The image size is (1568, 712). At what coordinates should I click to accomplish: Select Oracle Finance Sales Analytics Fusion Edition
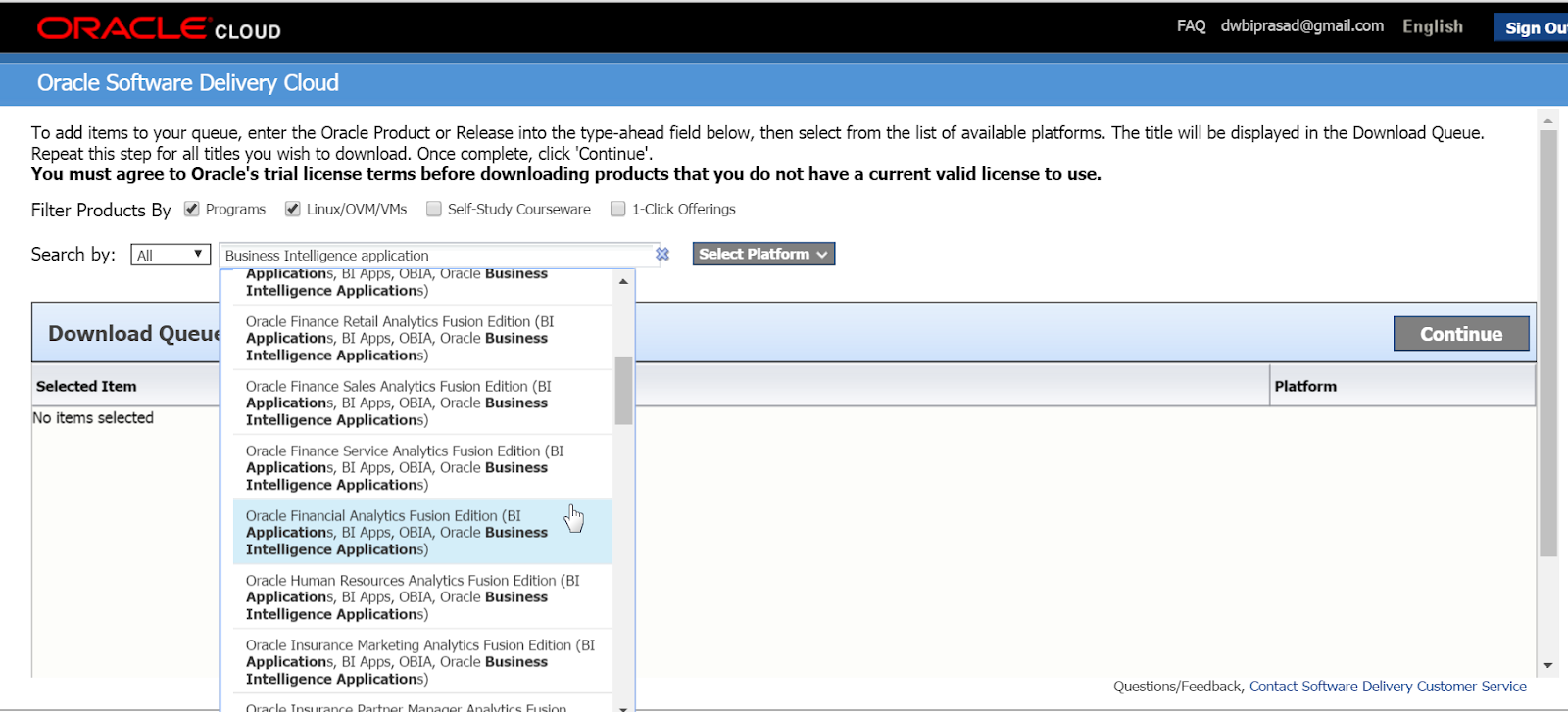[x=422, y=403]
